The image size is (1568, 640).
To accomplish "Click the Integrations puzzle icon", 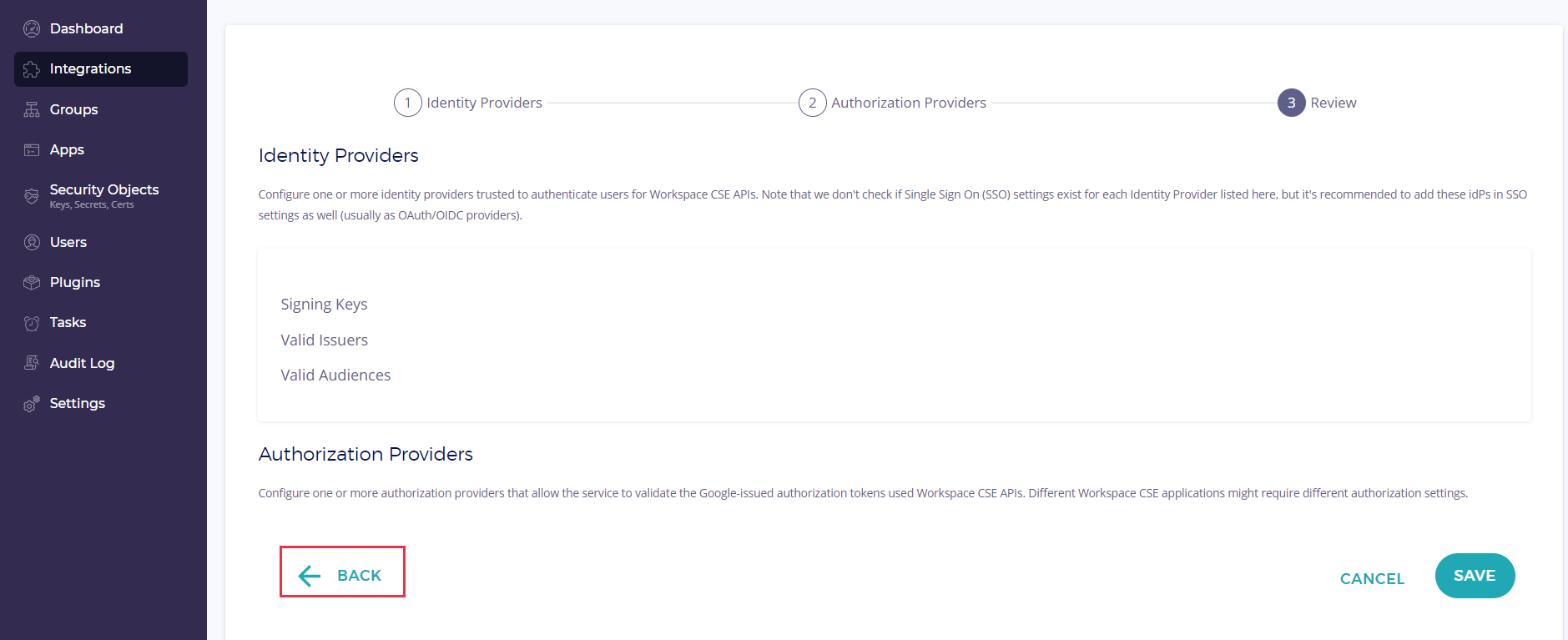I will point(32,69).
